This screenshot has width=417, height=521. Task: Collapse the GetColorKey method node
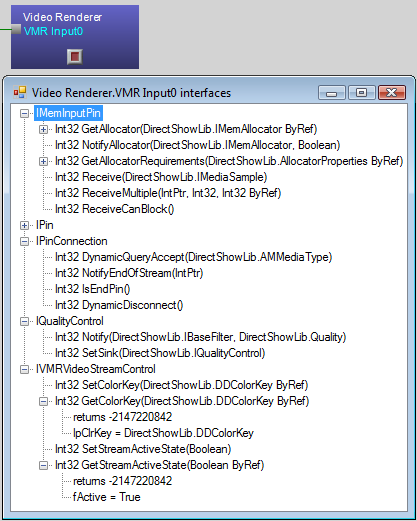click(43, 401)
